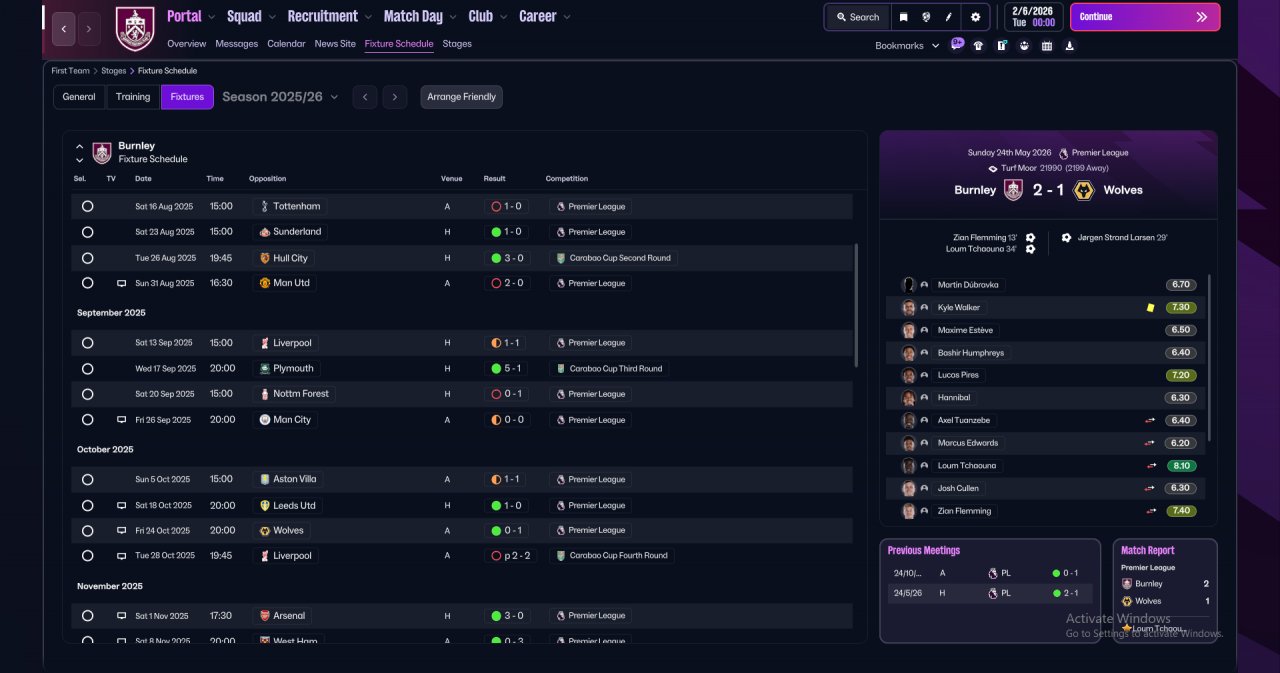Screen dimensions: 1280x673
Task: Open the world globe icon
Action: click(927, 17)
